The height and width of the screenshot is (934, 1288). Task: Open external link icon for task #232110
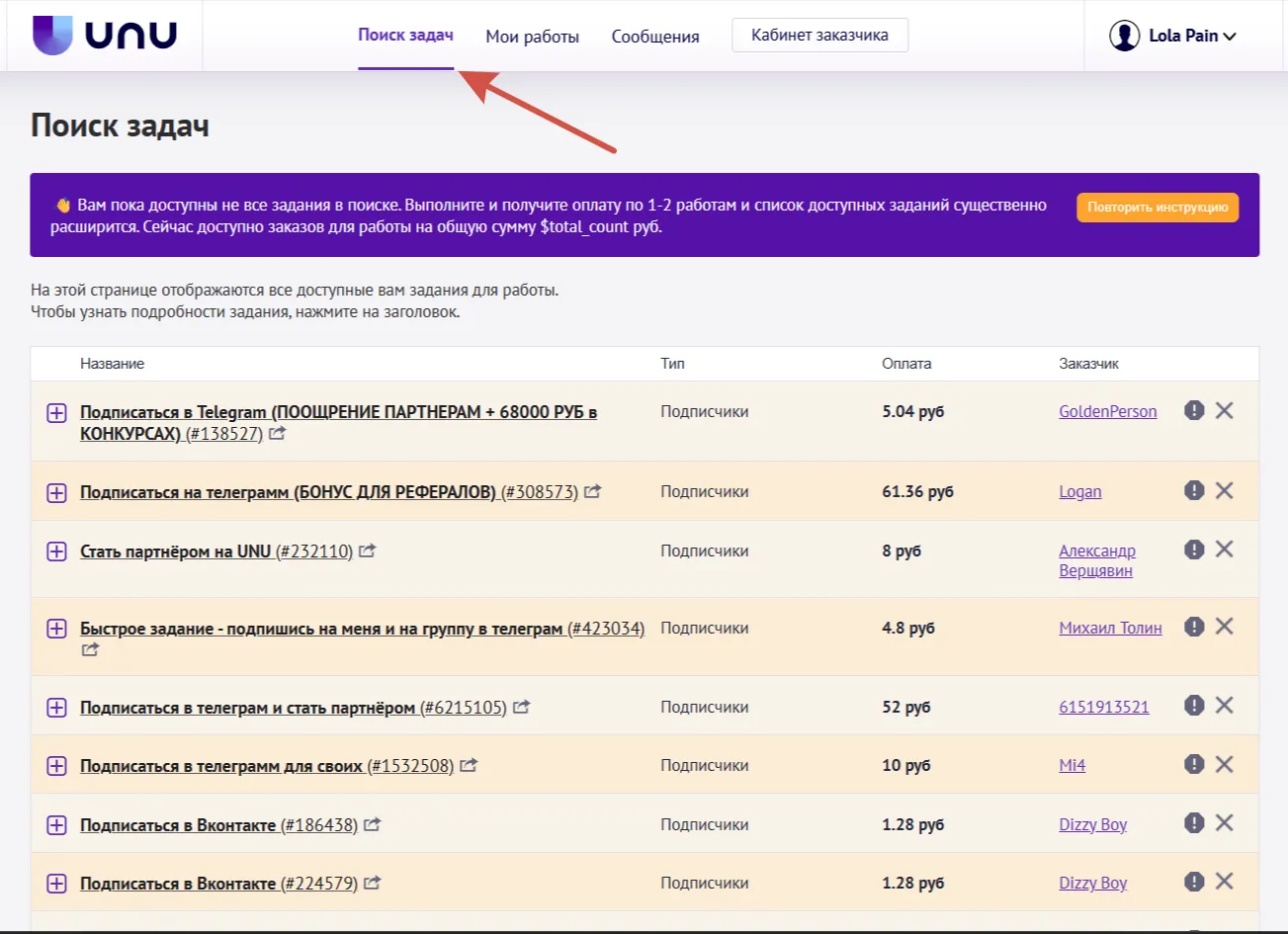coord(367,551)
